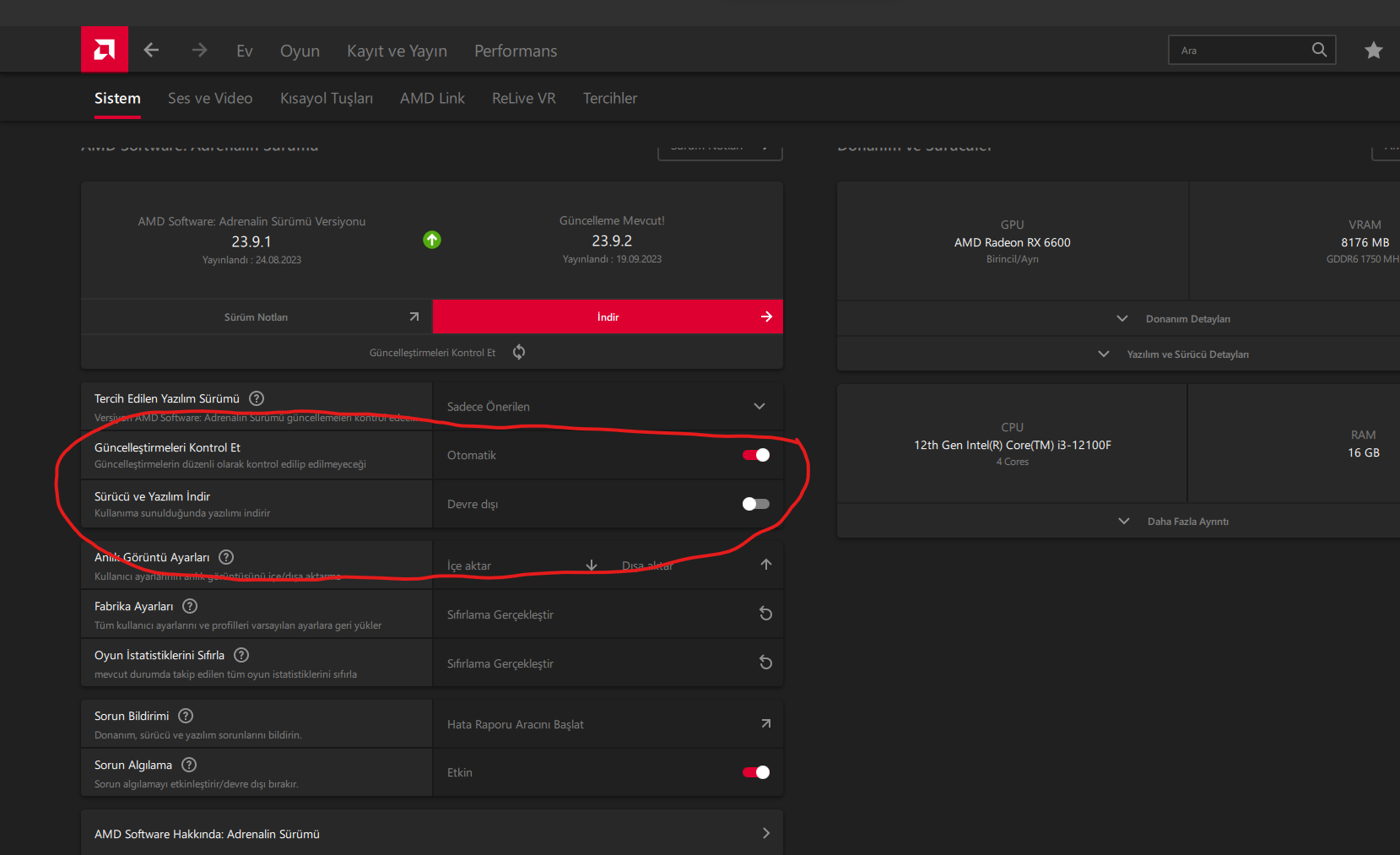Switch to the AMD Link tab

(x=432, y=98)
